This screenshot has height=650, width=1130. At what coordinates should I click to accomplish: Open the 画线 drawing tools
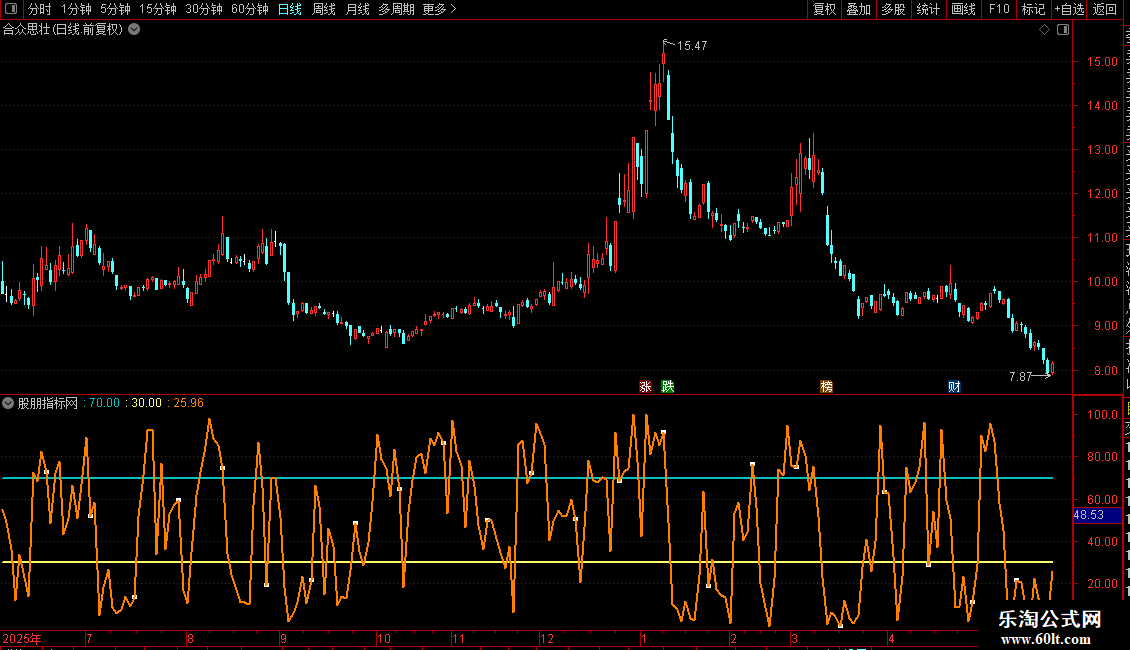tap(963, 9)
